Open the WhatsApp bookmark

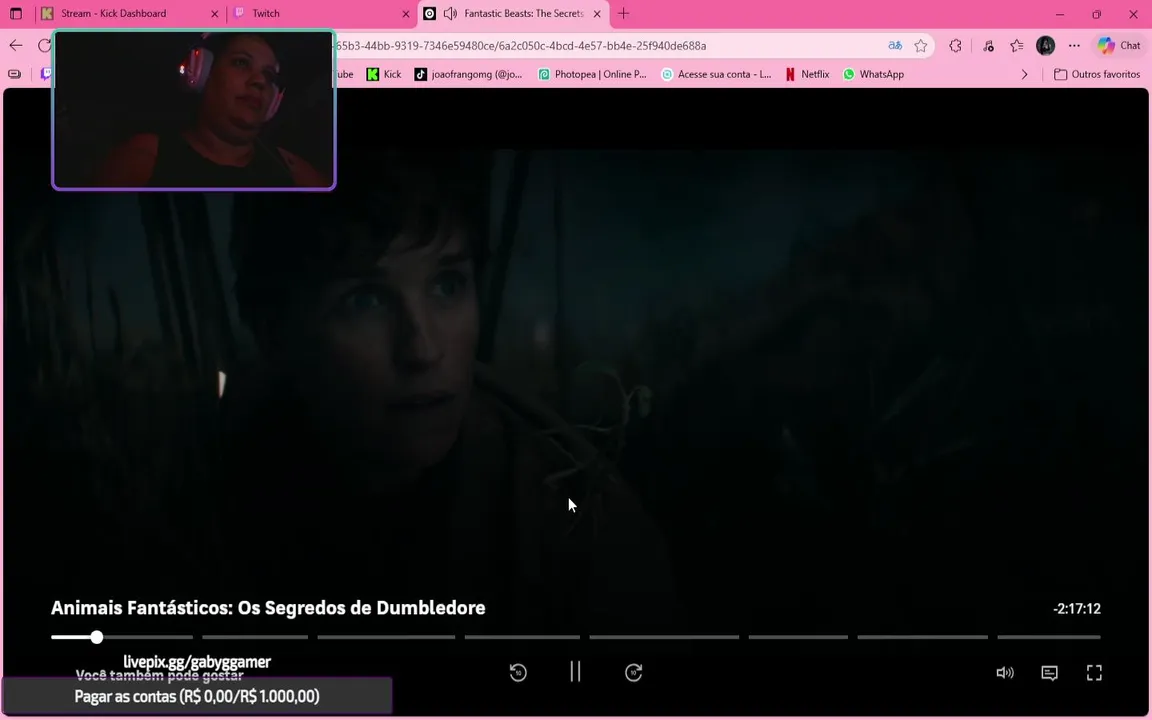[x=873, y=74]
